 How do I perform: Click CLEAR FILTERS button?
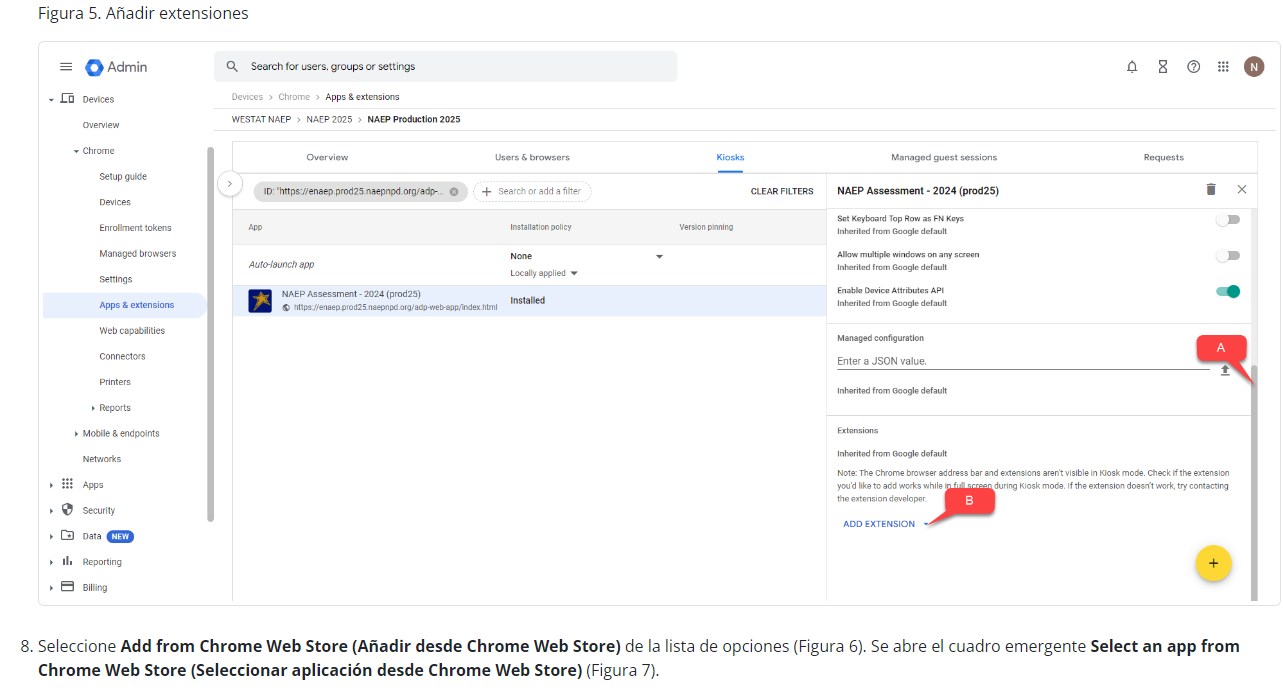(x=781, y=191)
